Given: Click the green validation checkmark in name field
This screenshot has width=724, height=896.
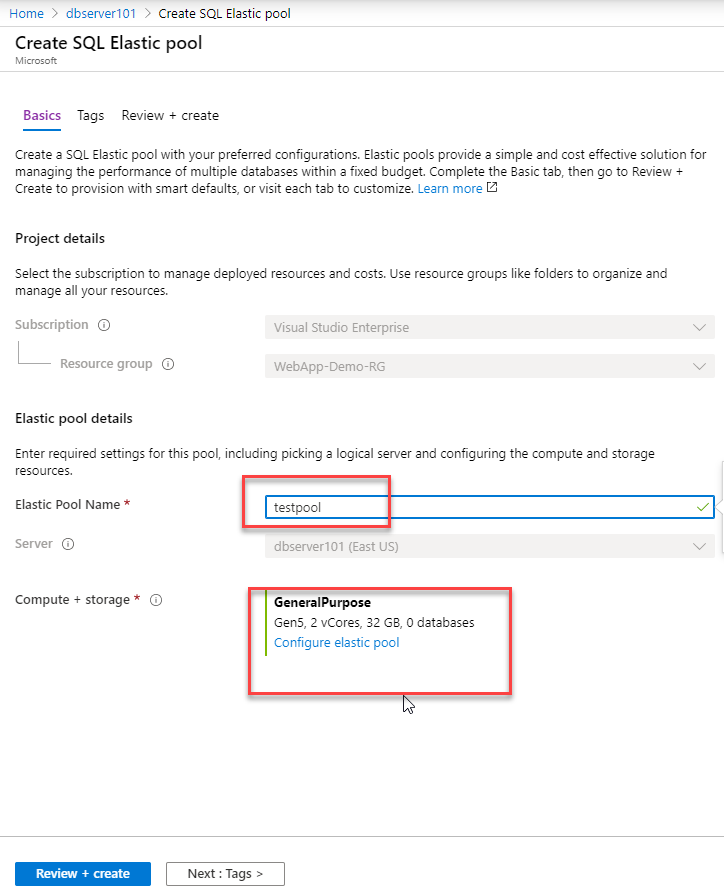Looking at the screenshot, I should pyautogui.click(x=703, y=507).
